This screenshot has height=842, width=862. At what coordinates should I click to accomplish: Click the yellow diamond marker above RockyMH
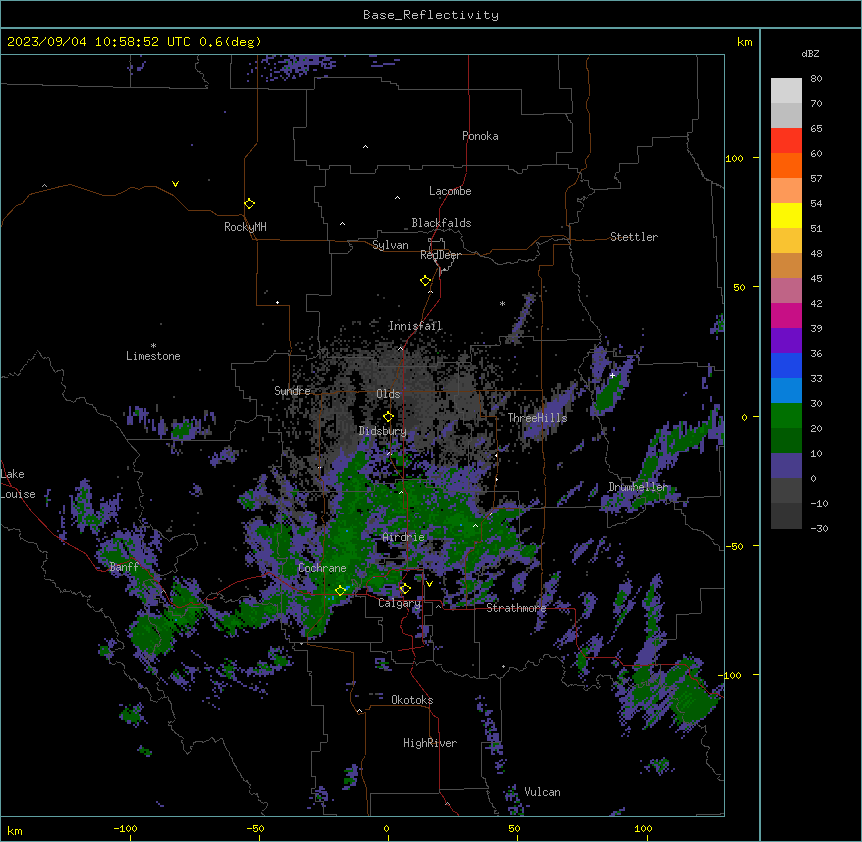click(x=249, y=204)
